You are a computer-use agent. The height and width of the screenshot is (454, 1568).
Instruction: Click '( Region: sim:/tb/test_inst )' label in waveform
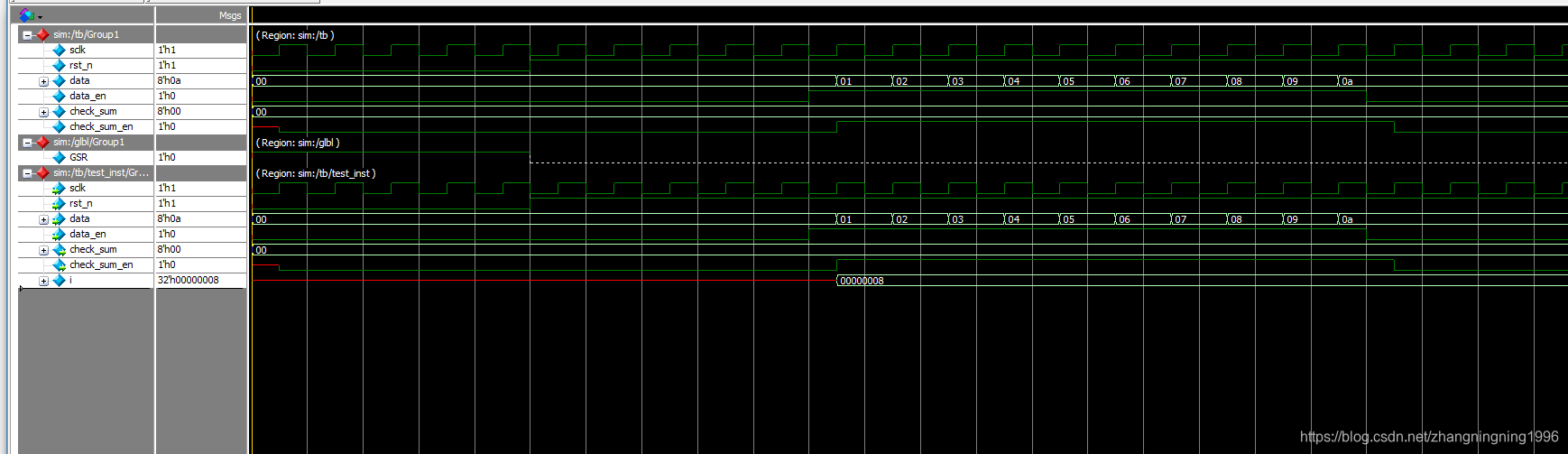pyautogui.click(x=316, y=173)
